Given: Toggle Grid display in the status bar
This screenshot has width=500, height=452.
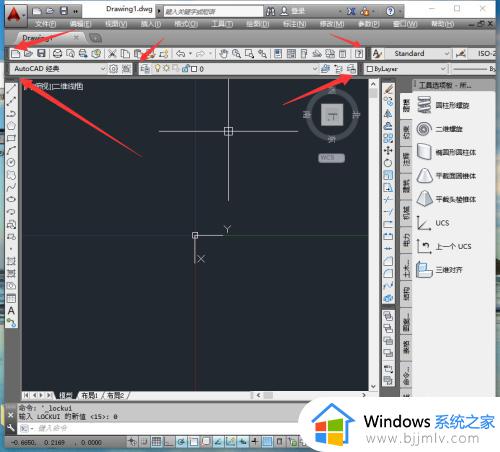Looking at the screenshot, I should (x=156, y=442).
